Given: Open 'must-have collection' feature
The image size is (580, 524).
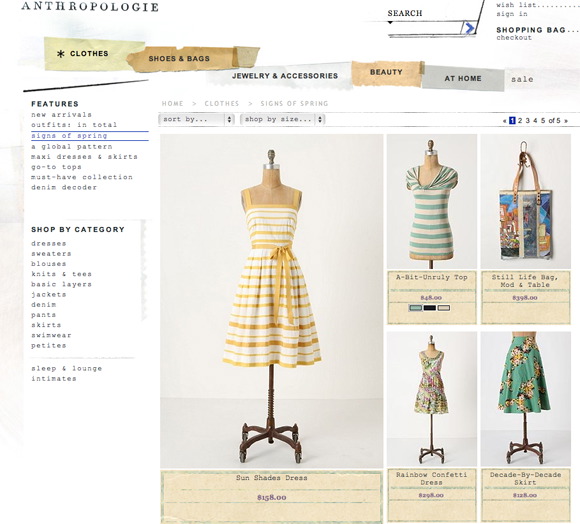Looking at the screenshot, I should click(x=82, y=177).
